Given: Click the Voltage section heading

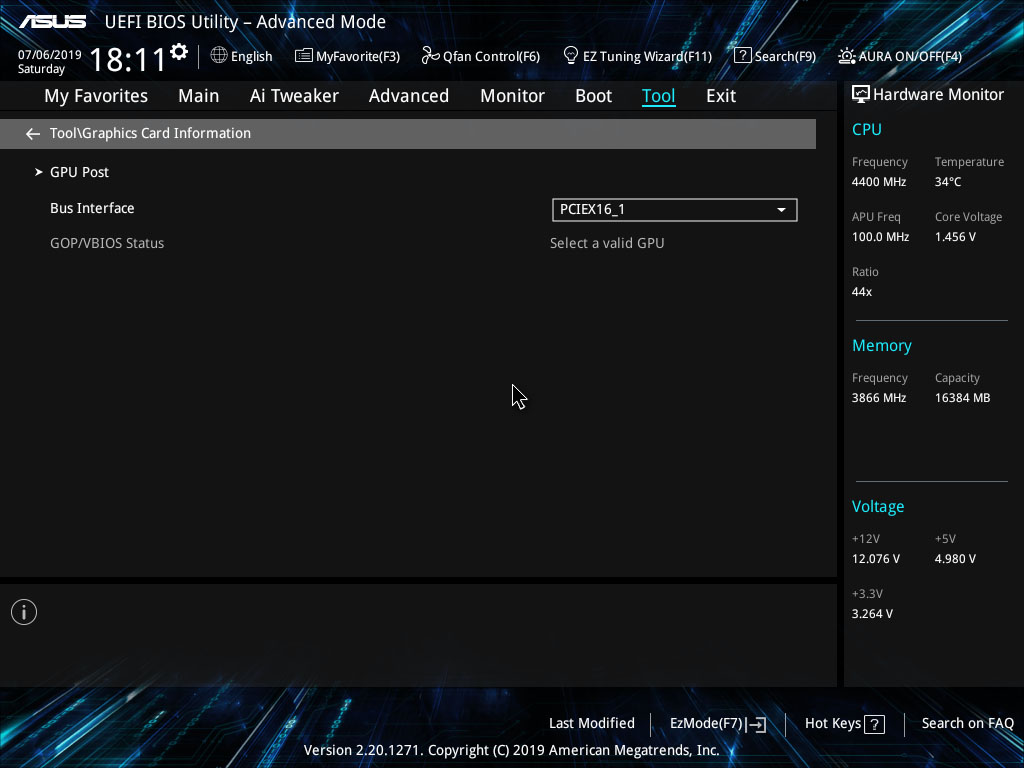Looking at the screenshot, I should point(878,507).
